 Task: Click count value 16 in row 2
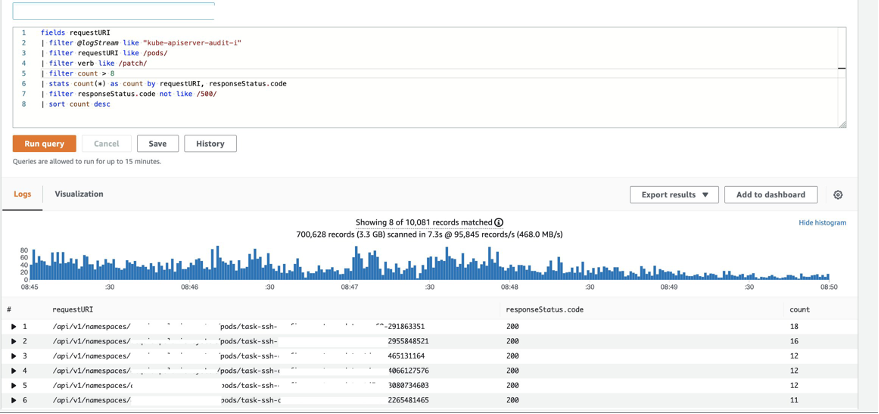click(x=793, y=341)
